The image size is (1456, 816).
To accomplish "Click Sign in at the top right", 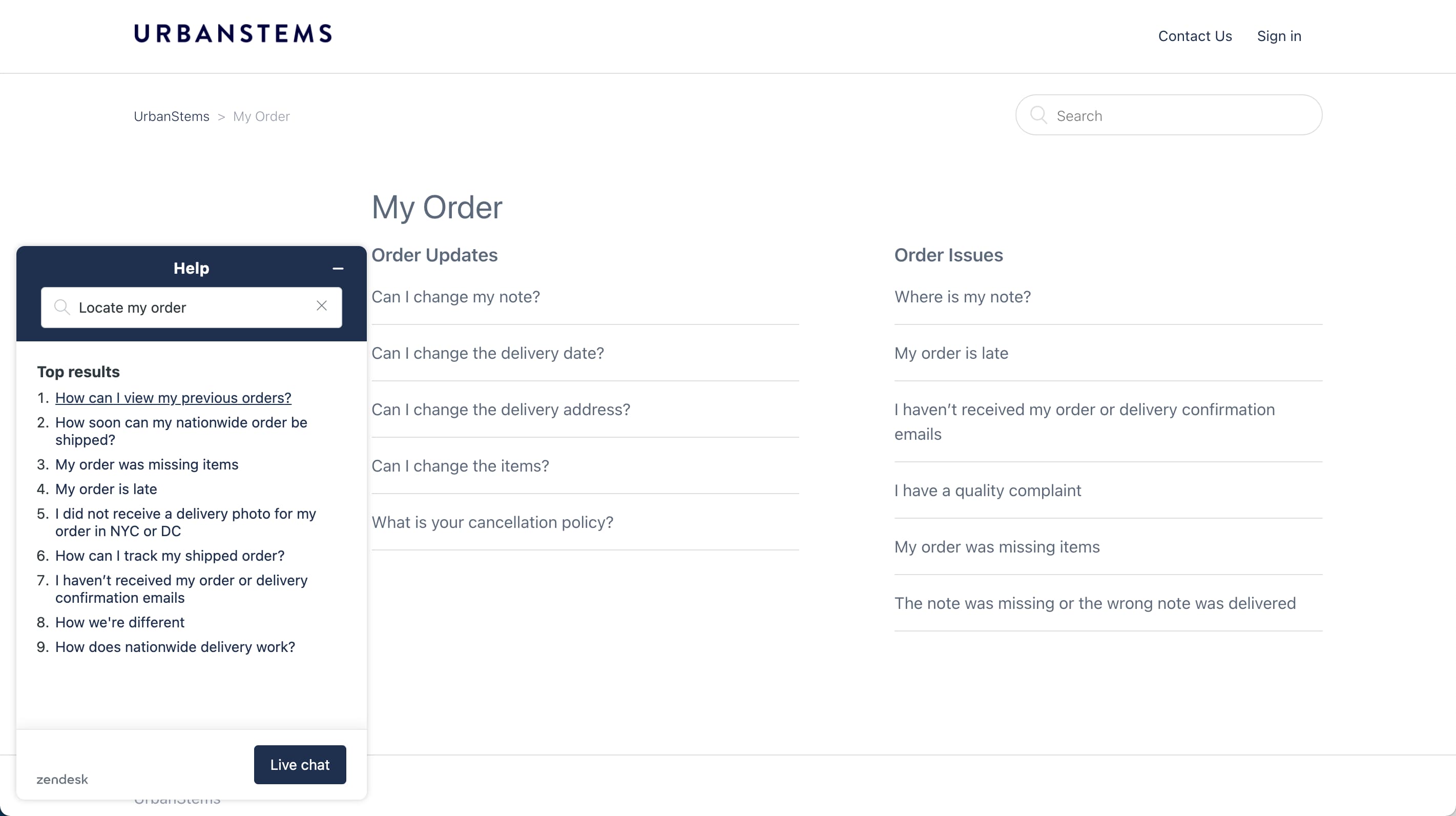I will (x=1279, y=36).
